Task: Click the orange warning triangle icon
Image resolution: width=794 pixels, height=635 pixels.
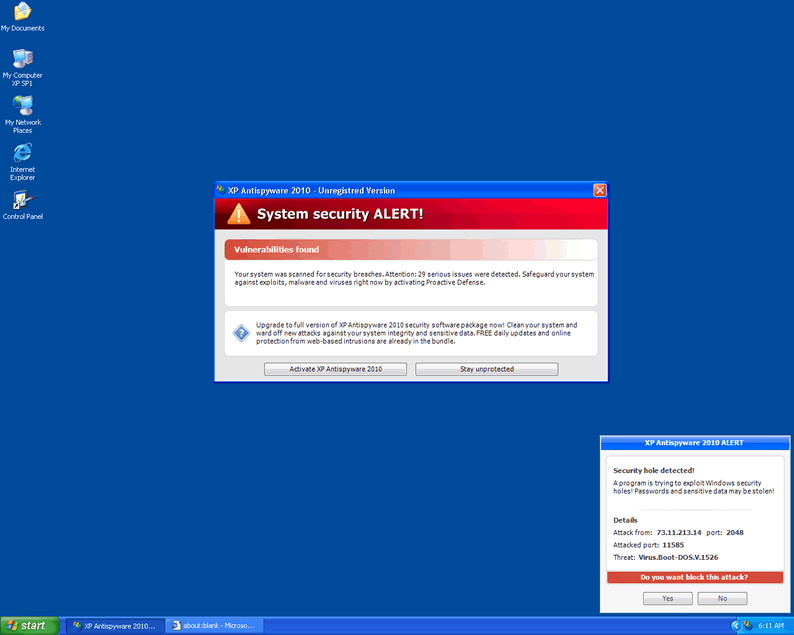Action: (x=239, y=214)
